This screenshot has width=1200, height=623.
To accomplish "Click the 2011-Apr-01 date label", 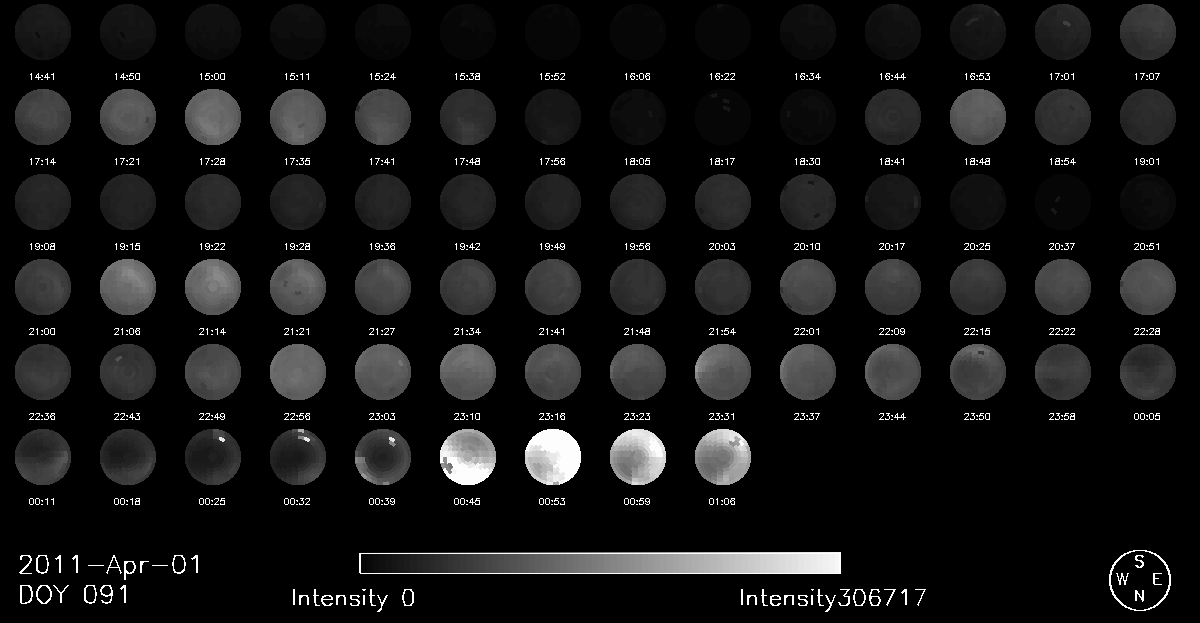I will (x=110, y=565).
